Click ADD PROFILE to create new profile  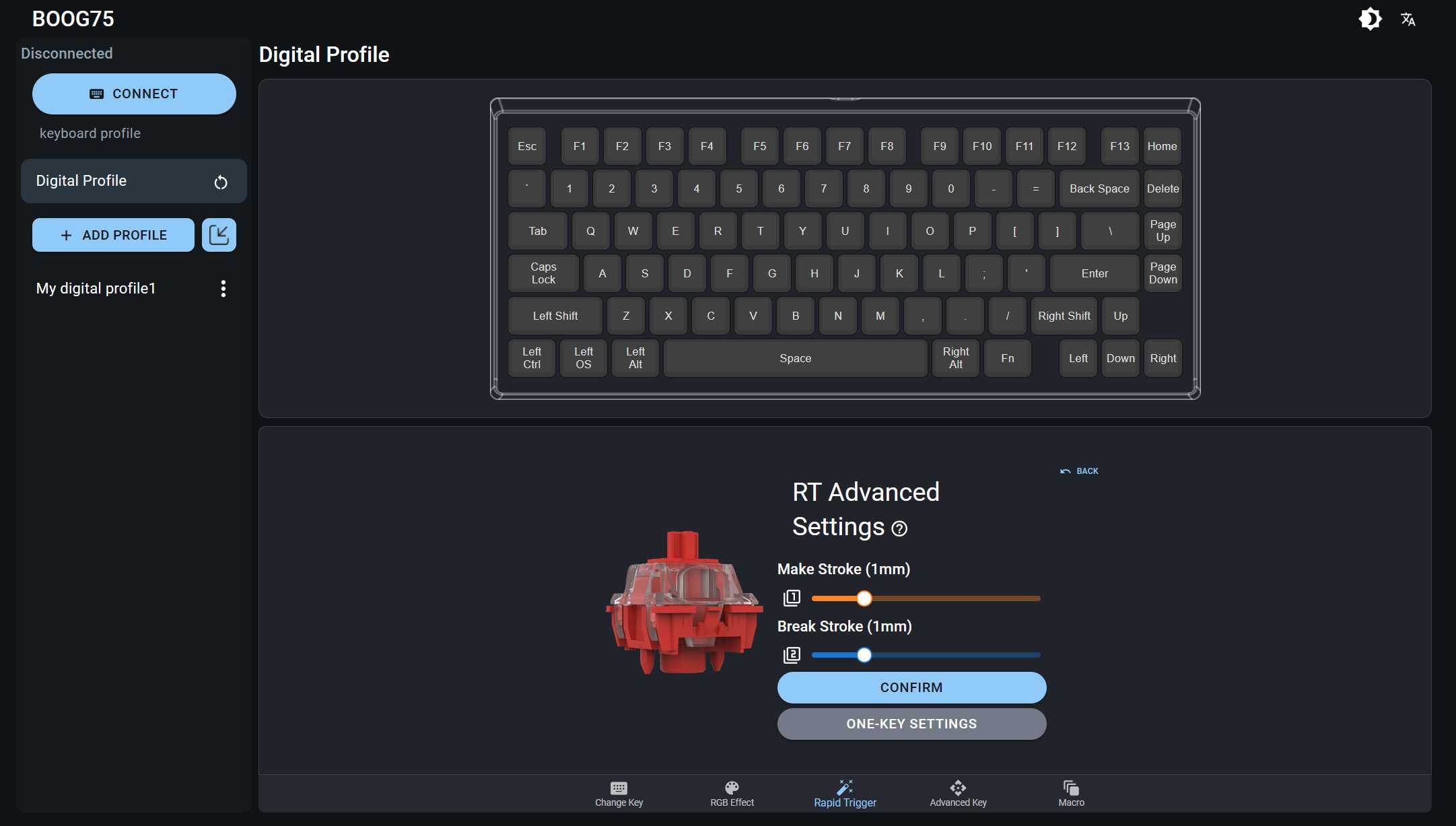coord(113,234)
